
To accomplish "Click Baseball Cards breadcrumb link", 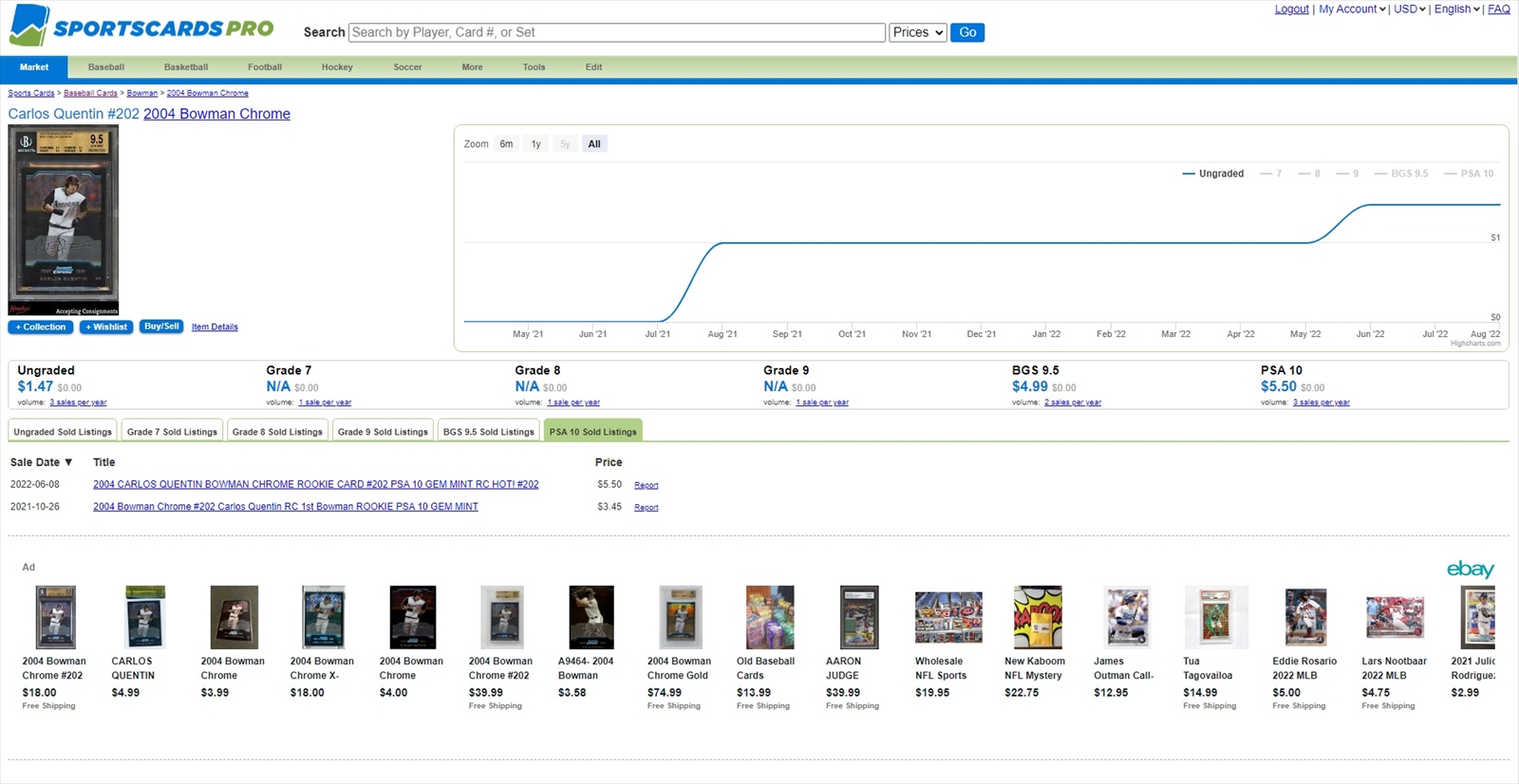I will pos(90,93).
